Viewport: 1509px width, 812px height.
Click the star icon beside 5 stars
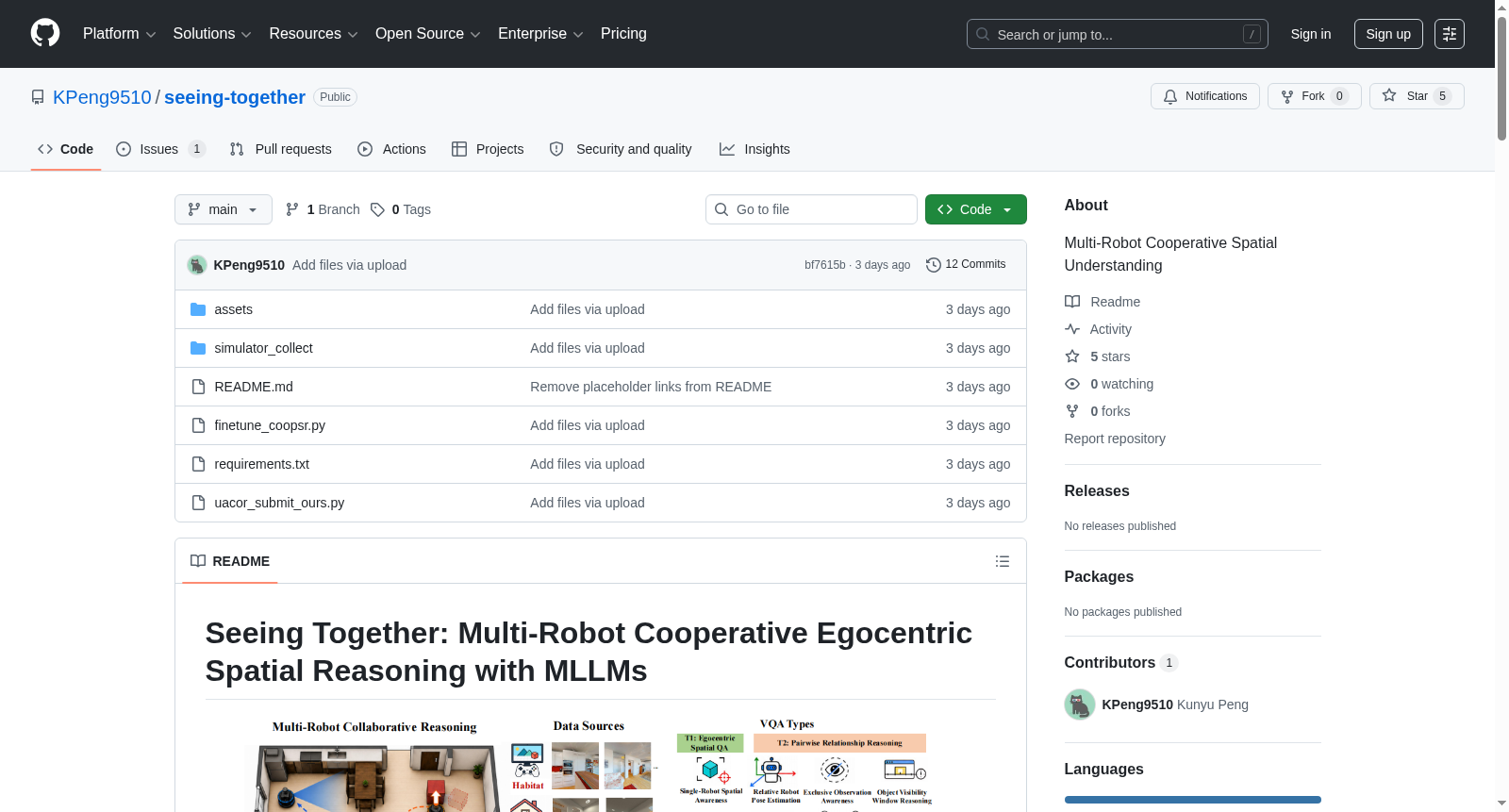click(1072, 356)
